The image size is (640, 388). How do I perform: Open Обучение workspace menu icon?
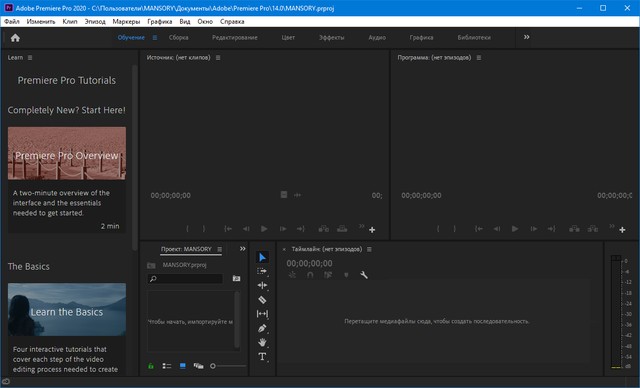tap(155, 38)
